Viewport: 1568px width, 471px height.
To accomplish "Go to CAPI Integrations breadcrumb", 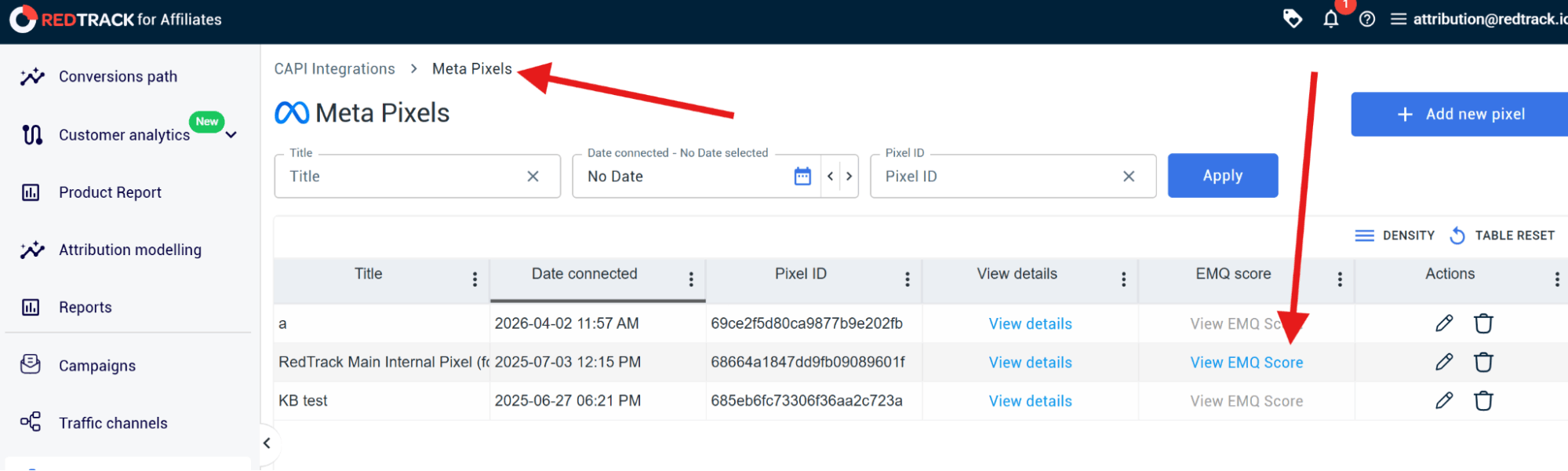I will point(335,68).
